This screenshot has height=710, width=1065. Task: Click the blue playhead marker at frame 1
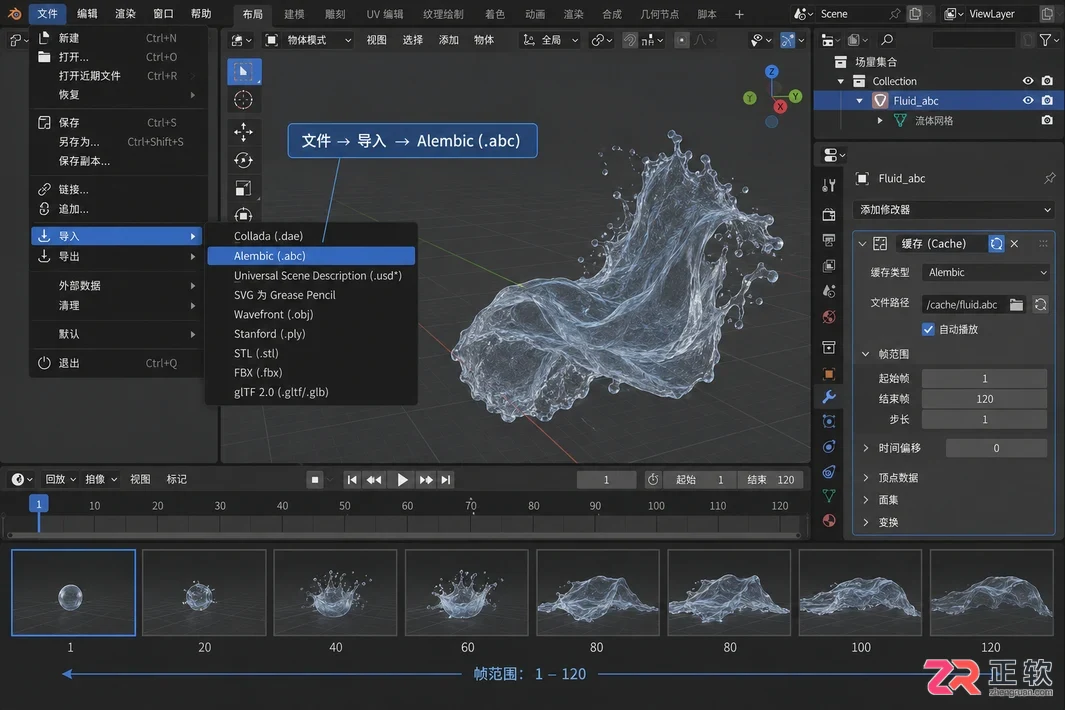[x=39, y=504]
